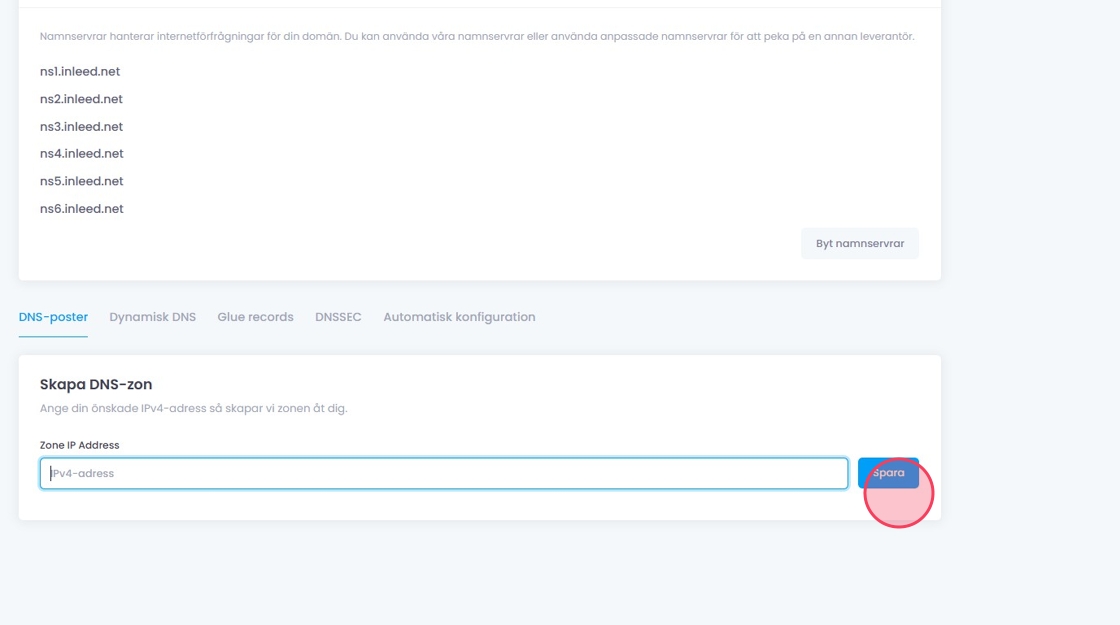1120x625 pixels.
Task: Select the ns6.inleed.net nameserver entry
Action: click(81, 209)
